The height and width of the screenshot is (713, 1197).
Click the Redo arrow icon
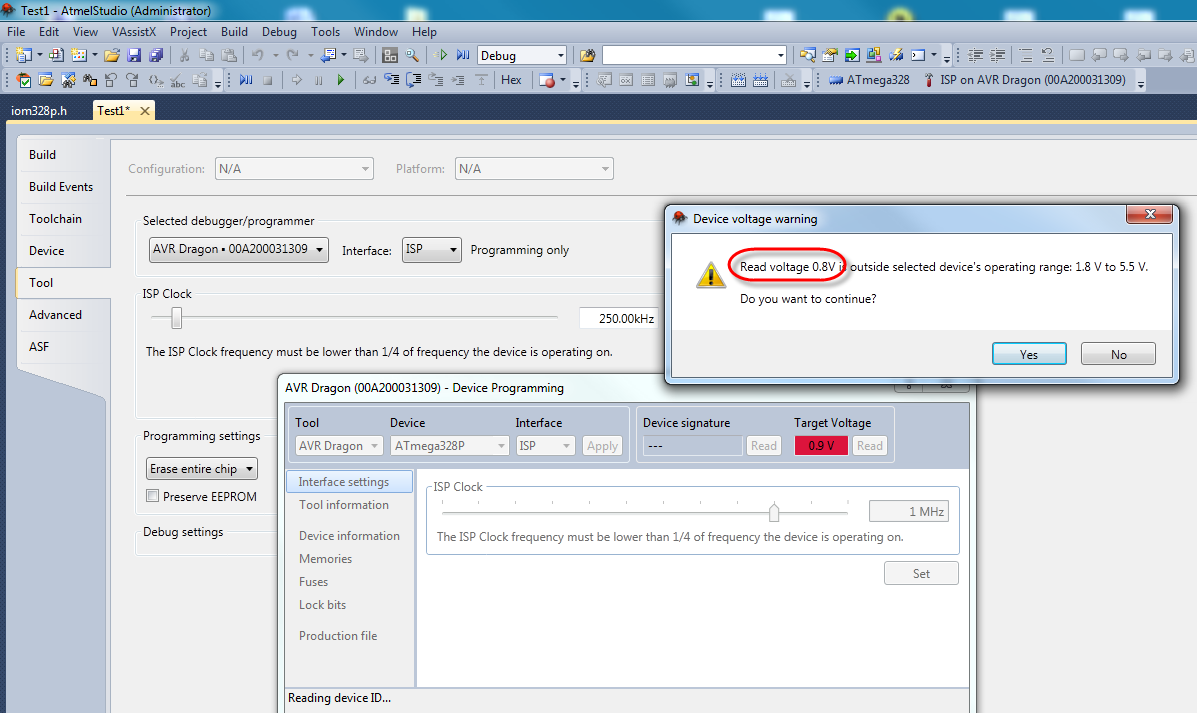click(292, 55)
